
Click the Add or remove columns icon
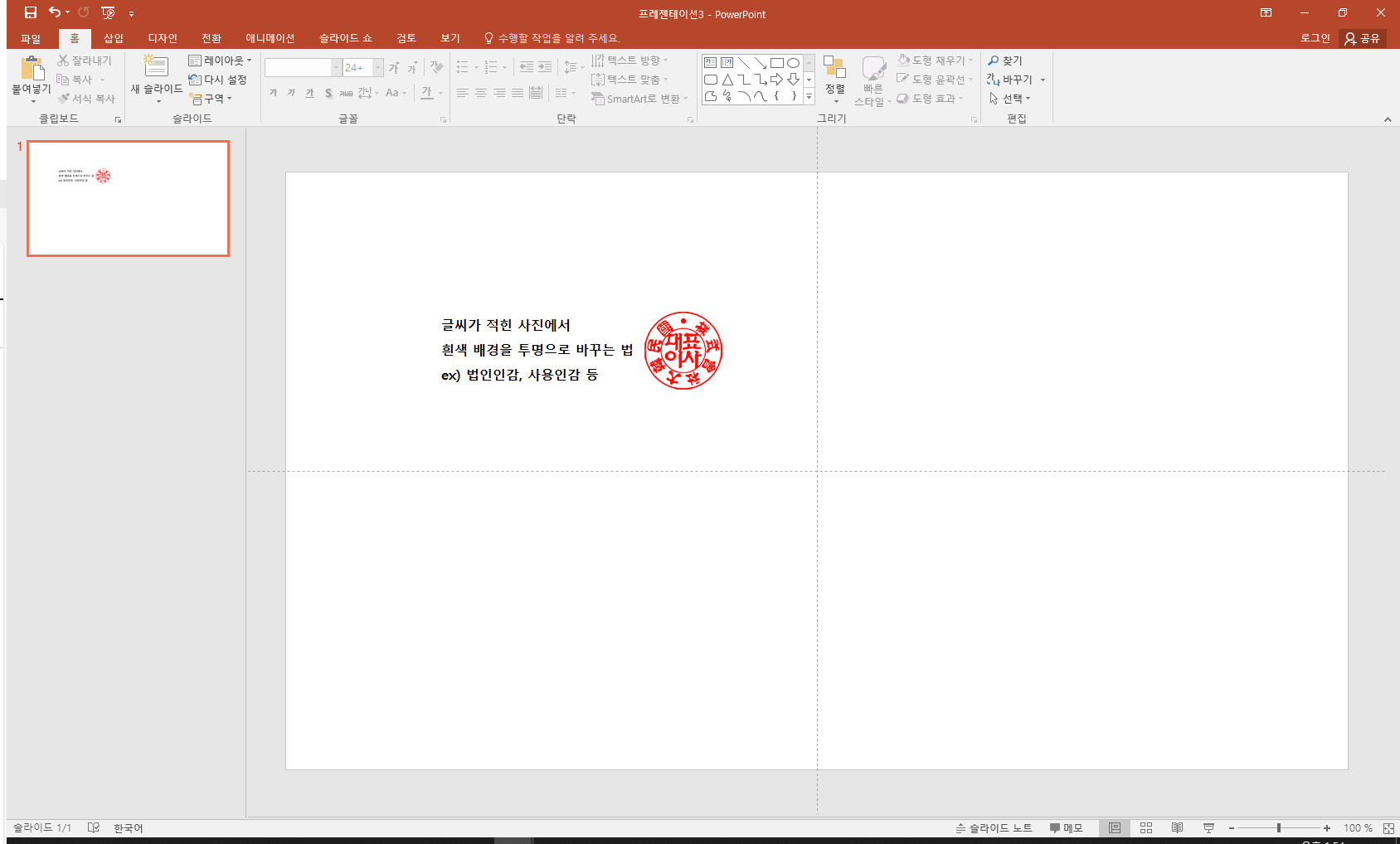[x=565, y=93]
